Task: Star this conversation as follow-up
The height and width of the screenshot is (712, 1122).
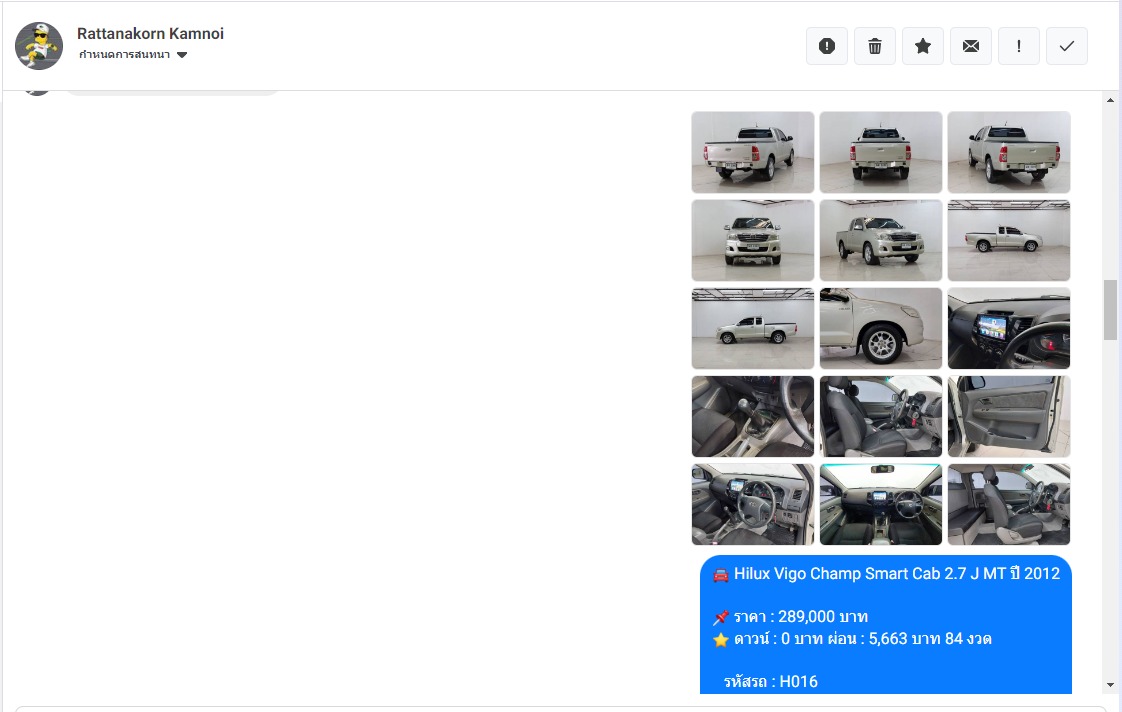Action: pyautogui.click(x=922, y=46)
